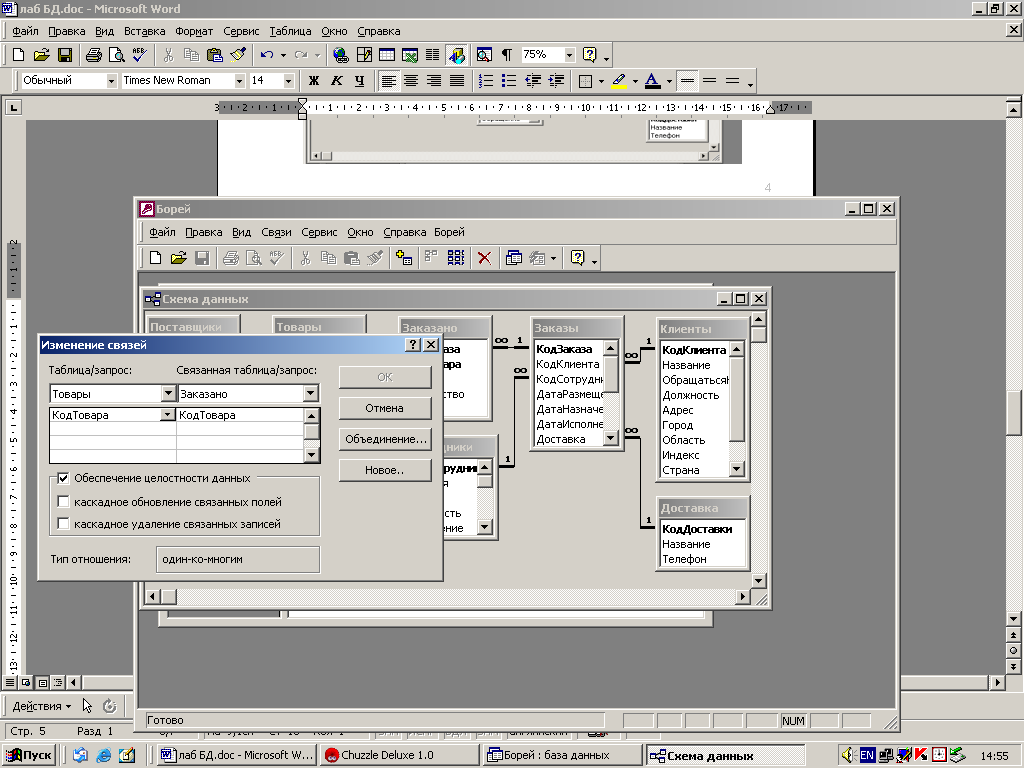
Task: Enable каскадное обновление связанных полей
Action: point(63,502)
